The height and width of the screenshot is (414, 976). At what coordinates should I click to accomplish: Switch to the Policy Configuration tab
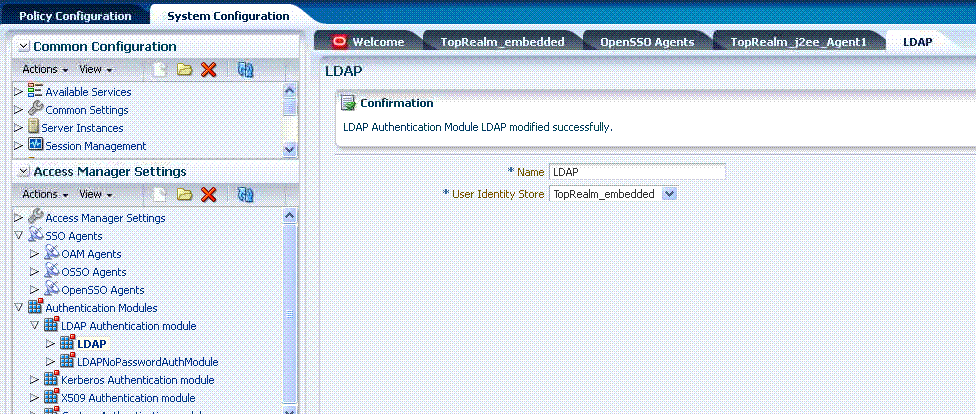click(x=75, y=16)
